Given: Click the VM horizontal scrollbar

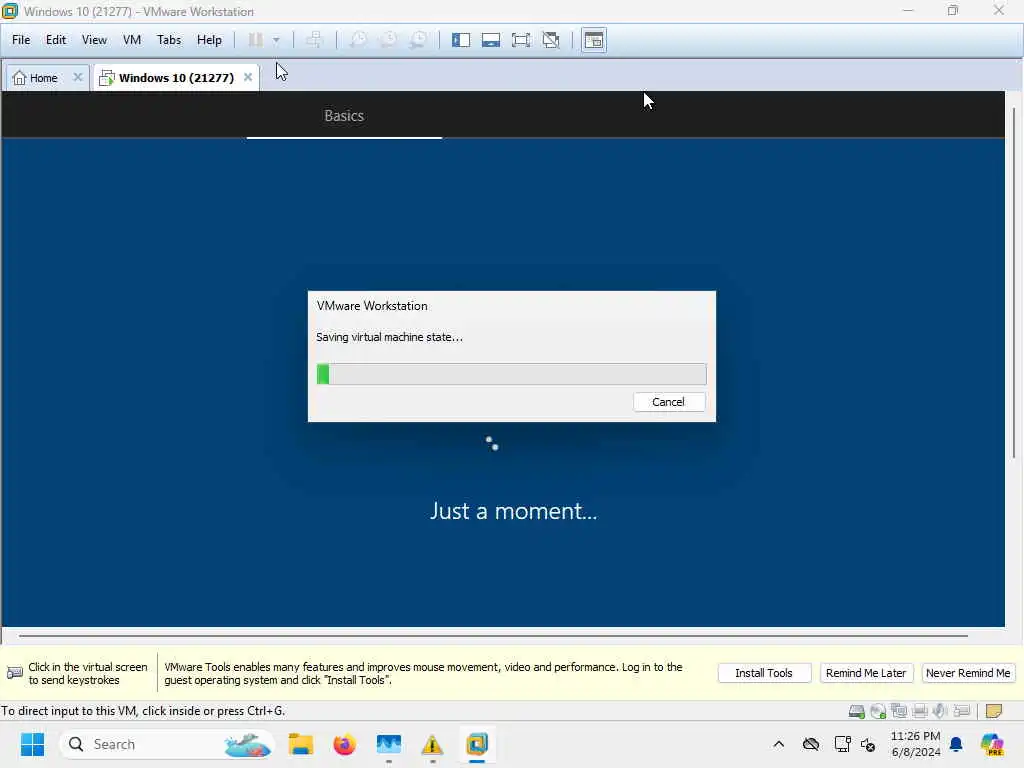Looking at the screenshot, I should pyautogui.click(x=493, y=635).
